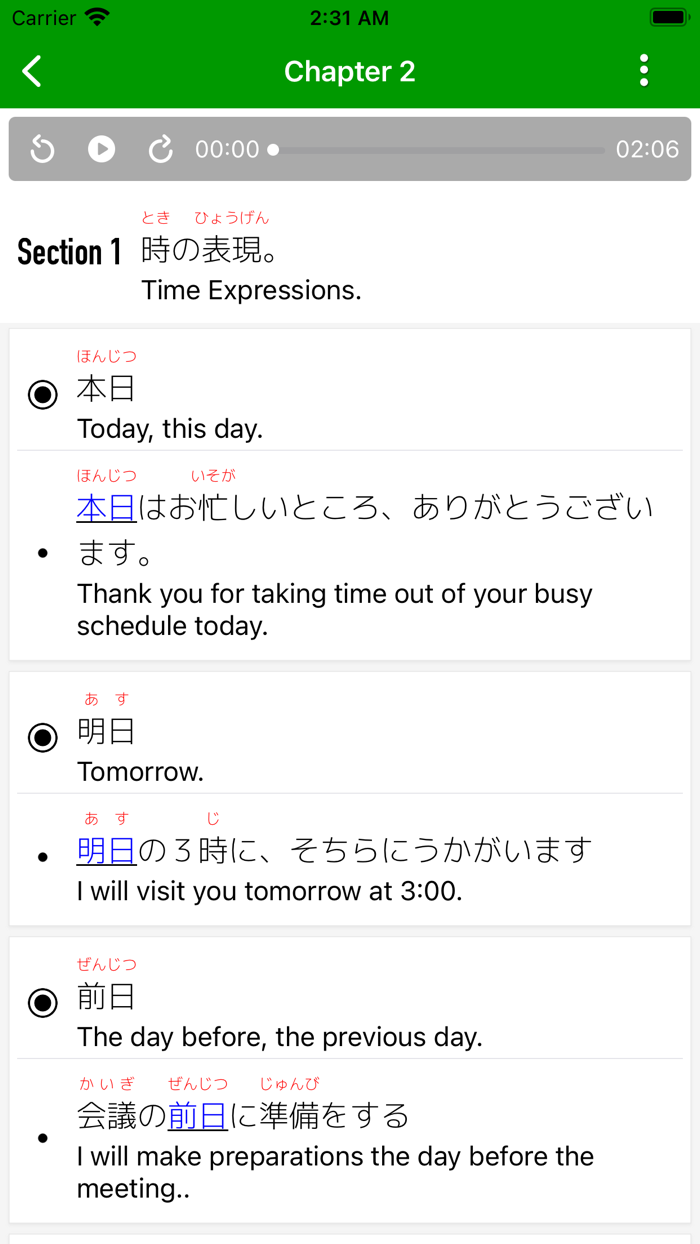Tap the Wi-Fi icon in the status bar
The height and width of the screenshot is (1244, 700).
[95, 16]
